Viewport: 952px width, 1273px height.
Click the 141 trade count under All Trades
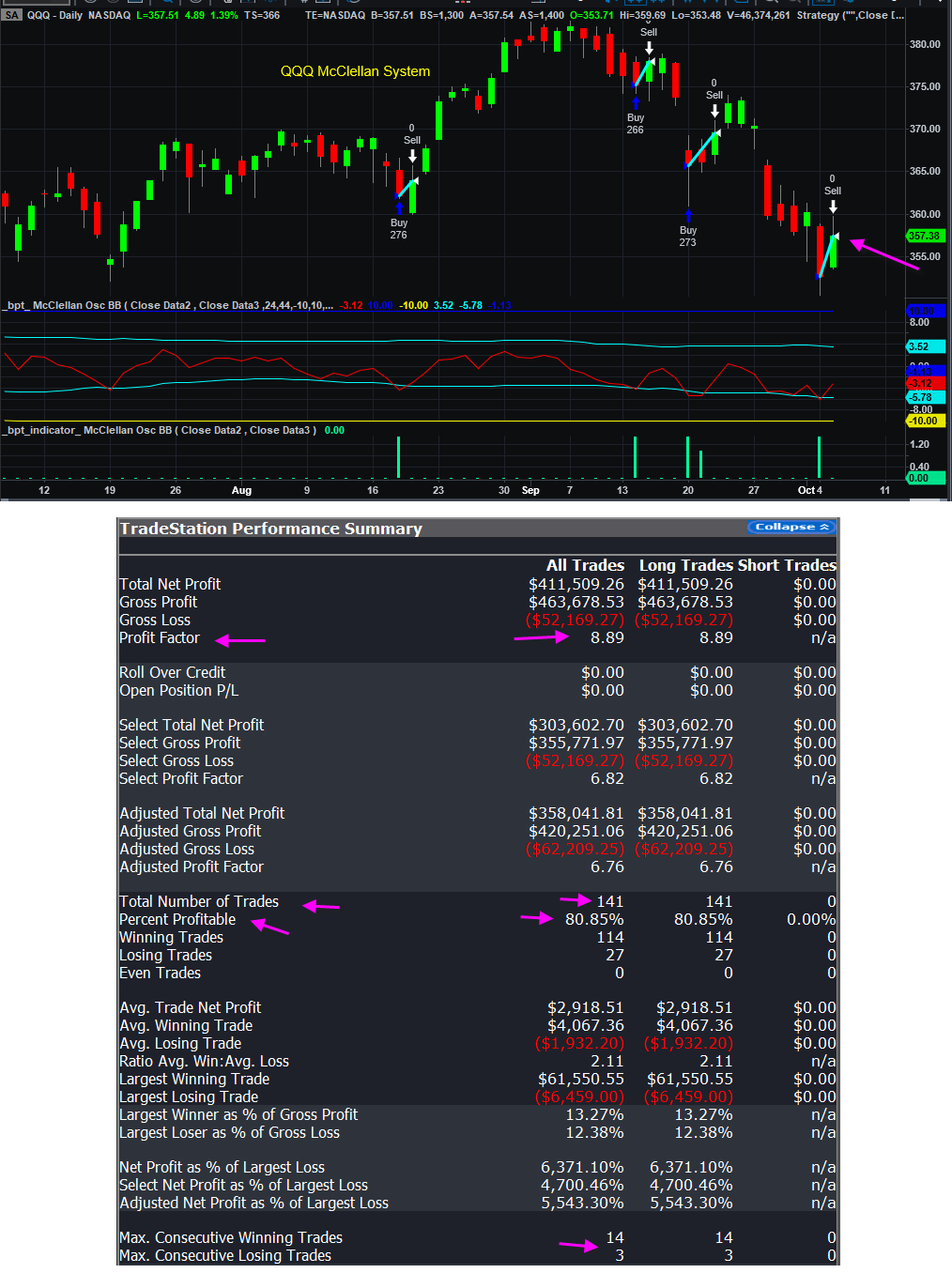pos(610,901)
